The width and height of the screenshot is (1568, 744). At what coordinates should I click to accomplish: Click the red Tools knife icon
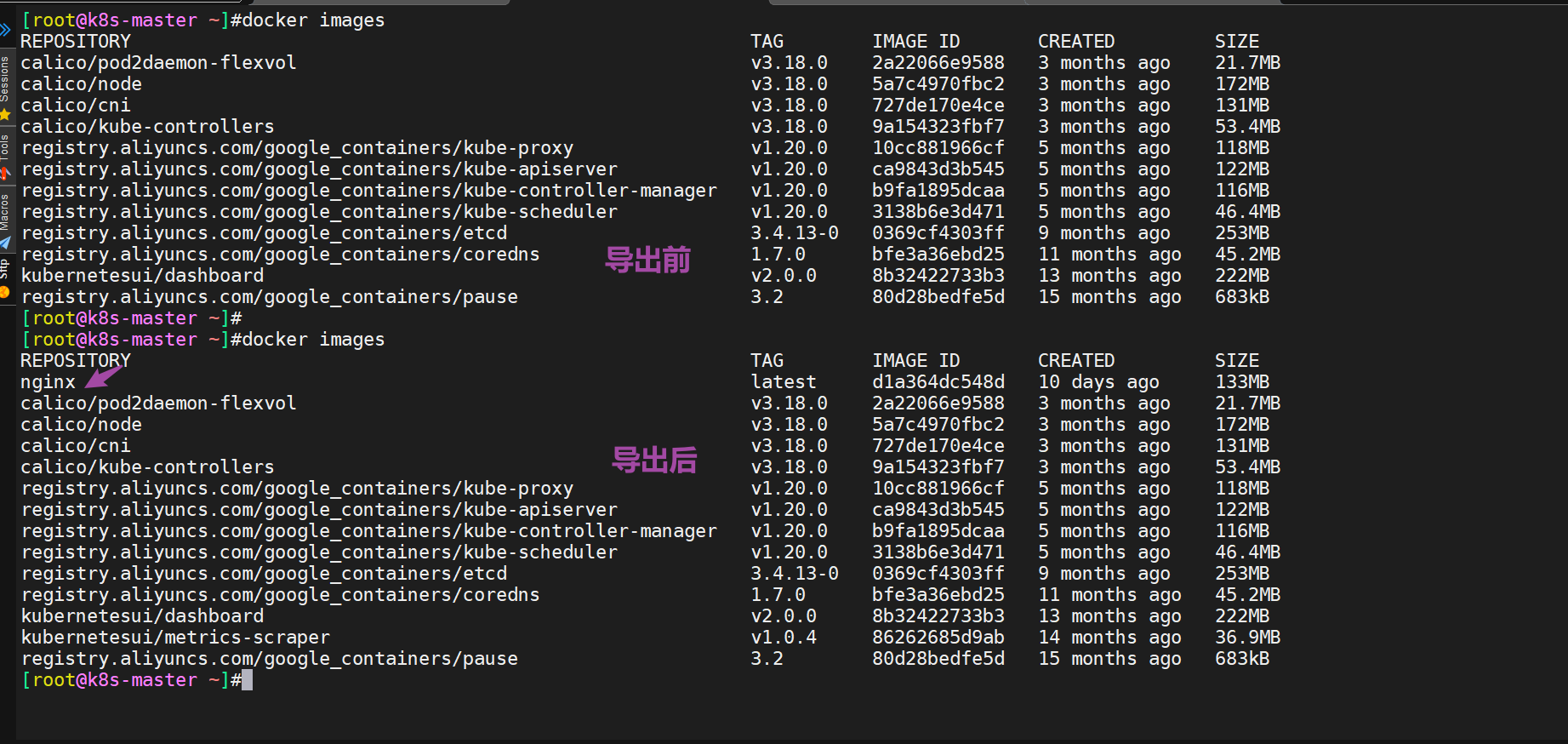click(5, 174)
